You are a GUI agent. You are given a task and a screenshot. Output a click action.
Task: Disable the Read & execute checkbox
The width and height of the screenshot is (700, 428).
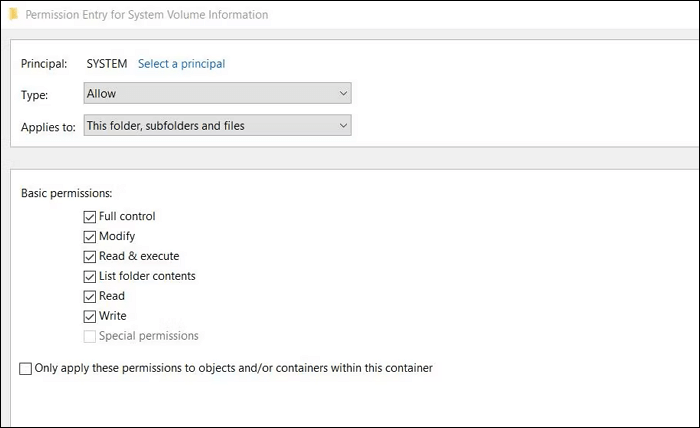tap(90, 256)
